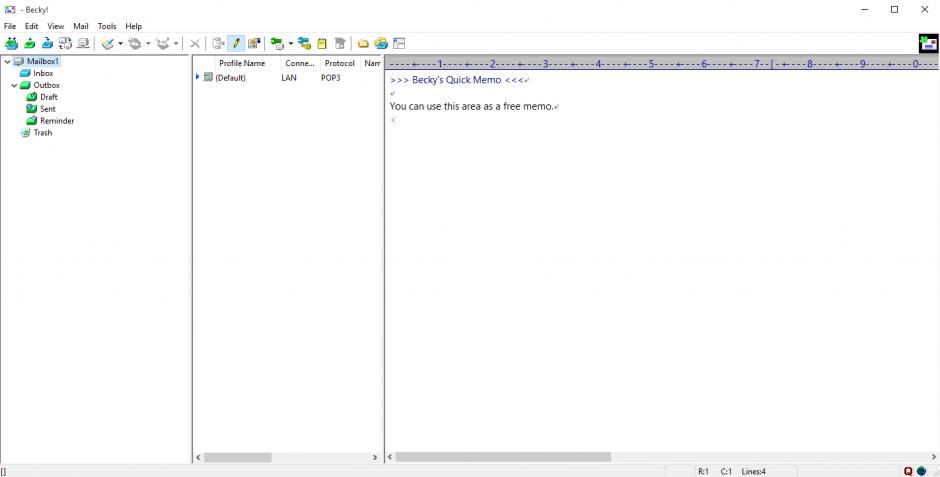Select the Trash folder
This screenshot has width=940, height=477.
(x=43, y=133)
